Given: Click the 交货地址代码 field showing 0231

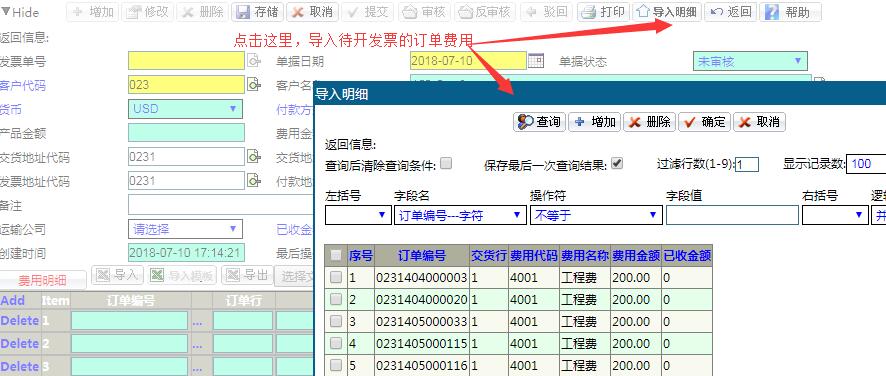Looking at the screenshot, I should [186, 157].
